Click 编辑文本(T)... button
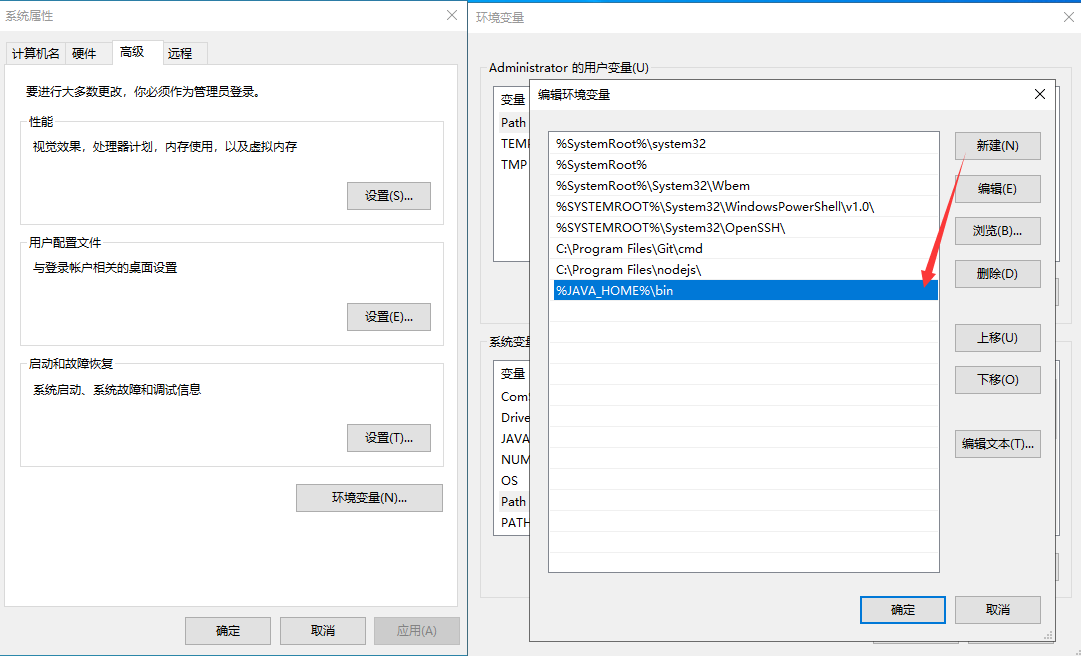 [997, 444]
